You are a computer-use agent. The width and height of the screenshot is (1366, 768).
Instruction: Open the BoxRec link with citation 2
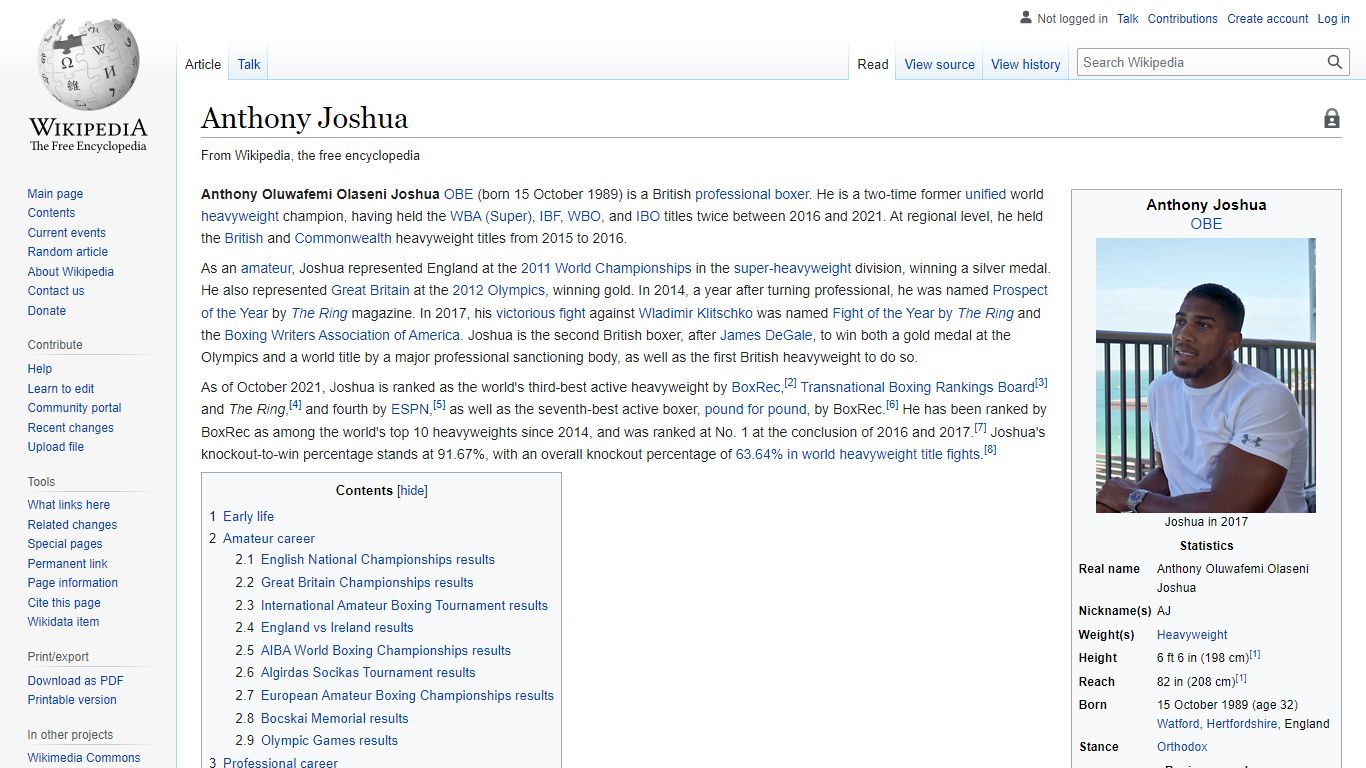click(x=756, y=387)
